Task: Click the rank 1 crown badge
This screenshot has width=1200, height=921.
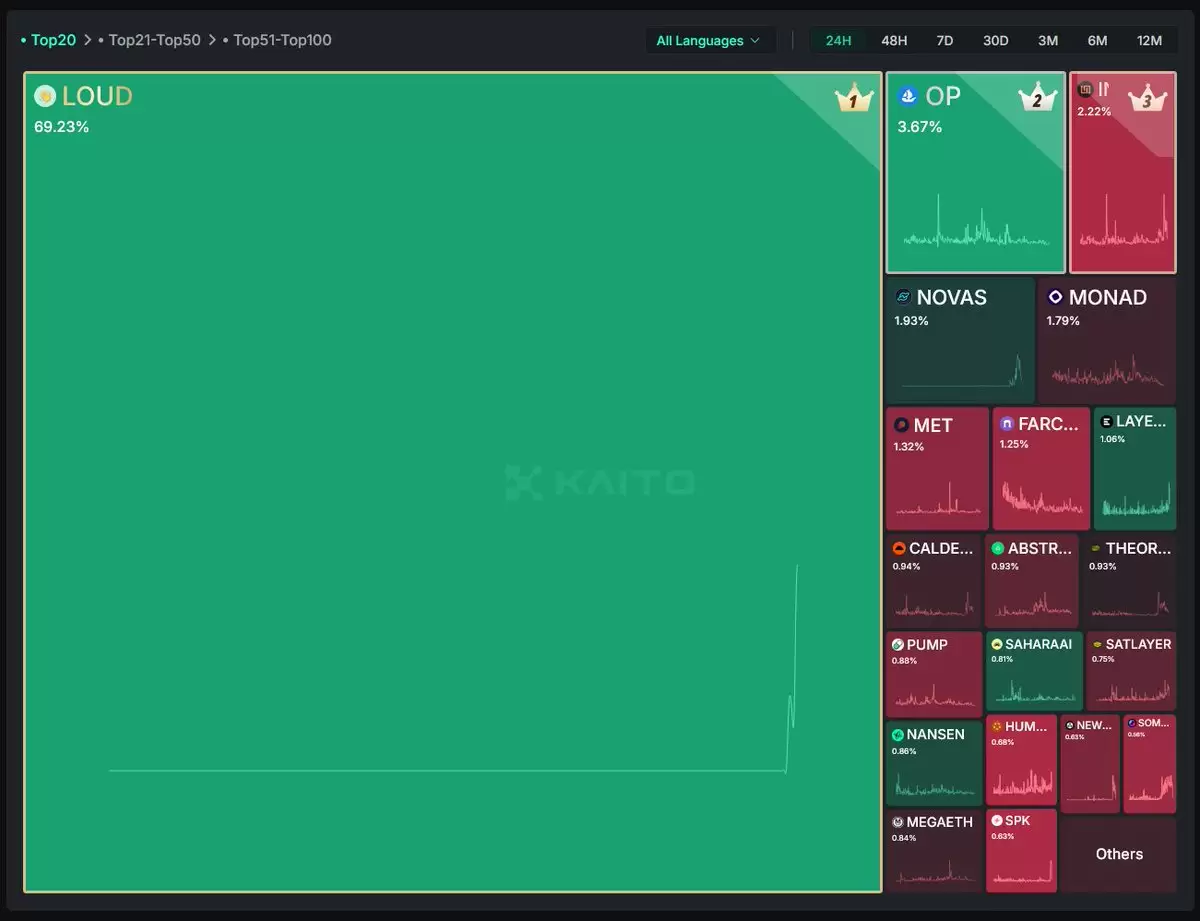Action: click(854, 98)
